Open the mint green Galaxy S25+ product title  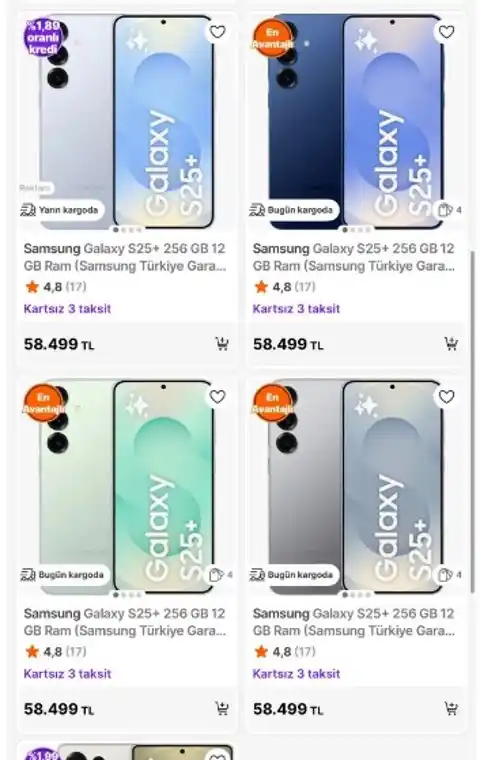[x=125, y=622]
